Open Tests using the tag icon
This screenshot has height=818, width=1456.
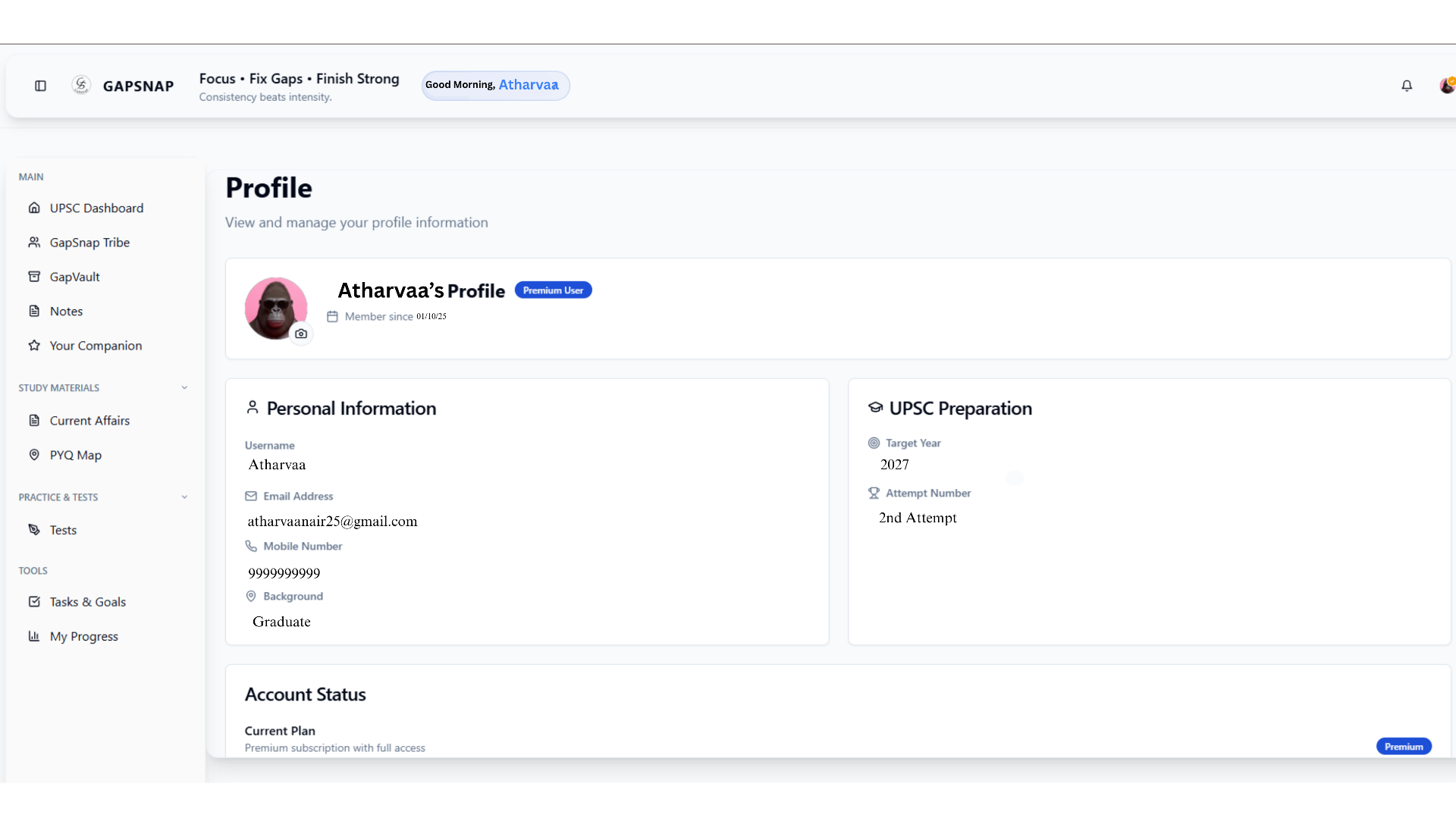coord(35,529)
